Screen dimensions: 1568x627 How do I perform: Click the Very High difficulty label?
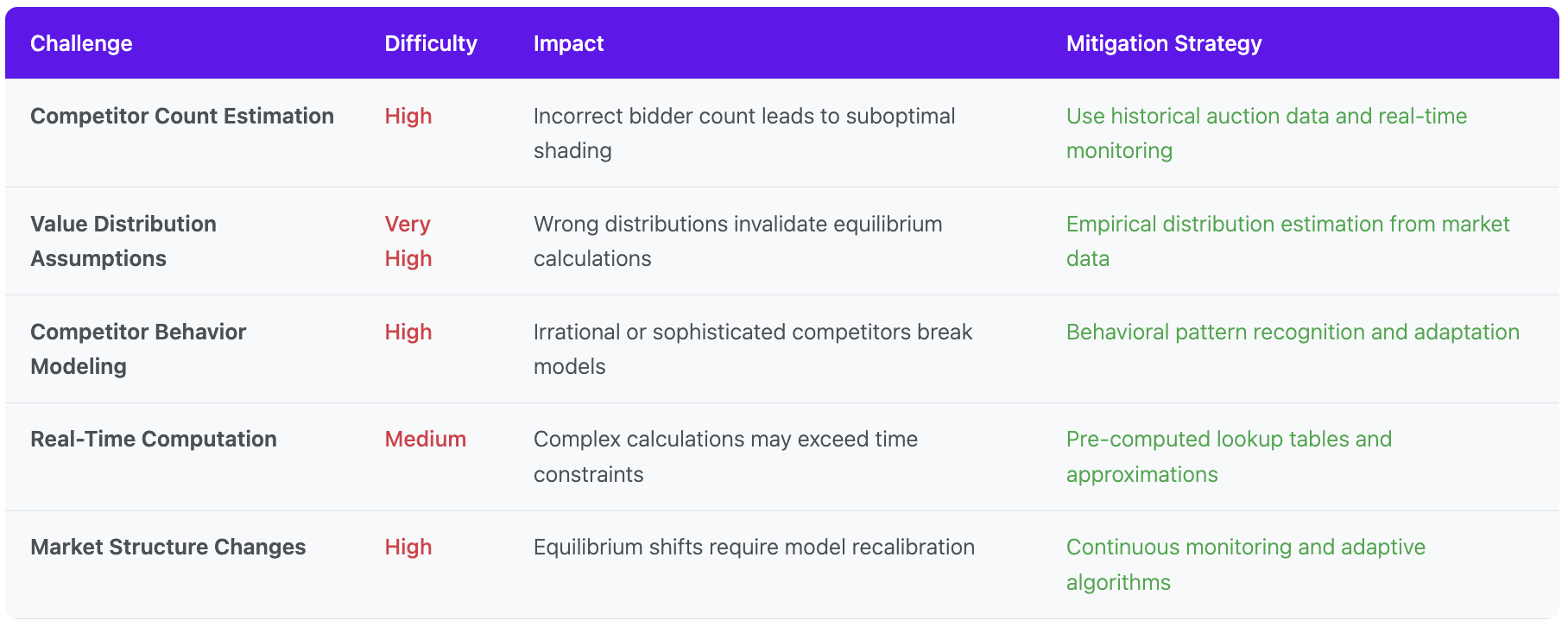(408, 241)
